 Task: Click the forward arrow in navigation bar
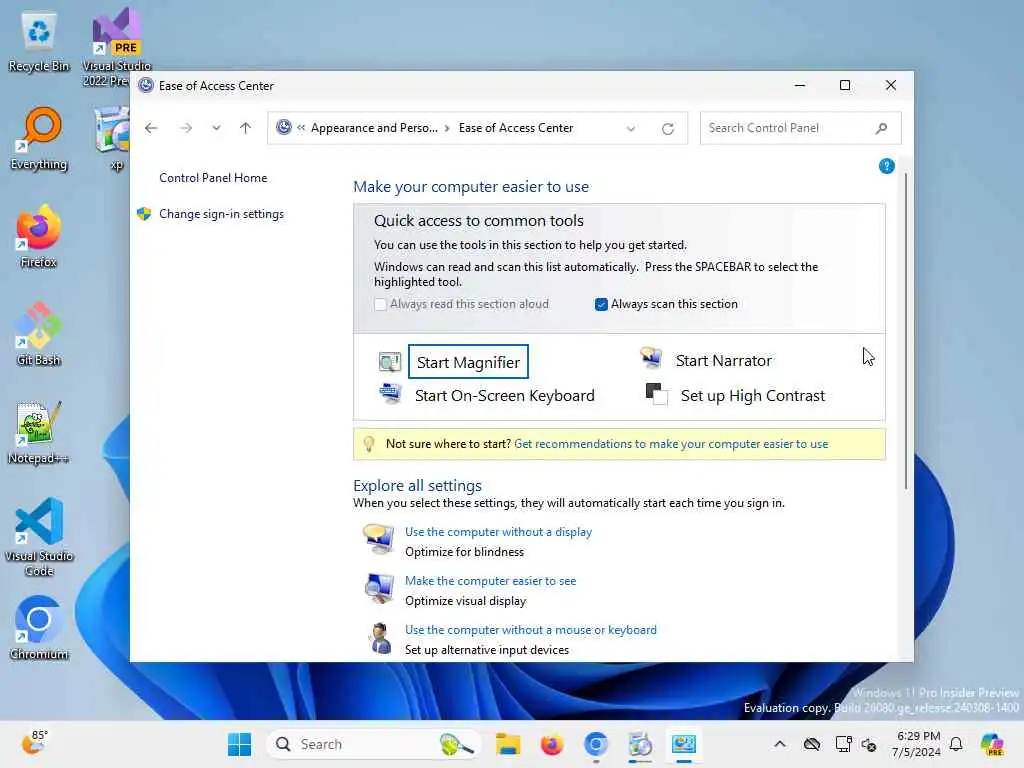tap(186, 128)
